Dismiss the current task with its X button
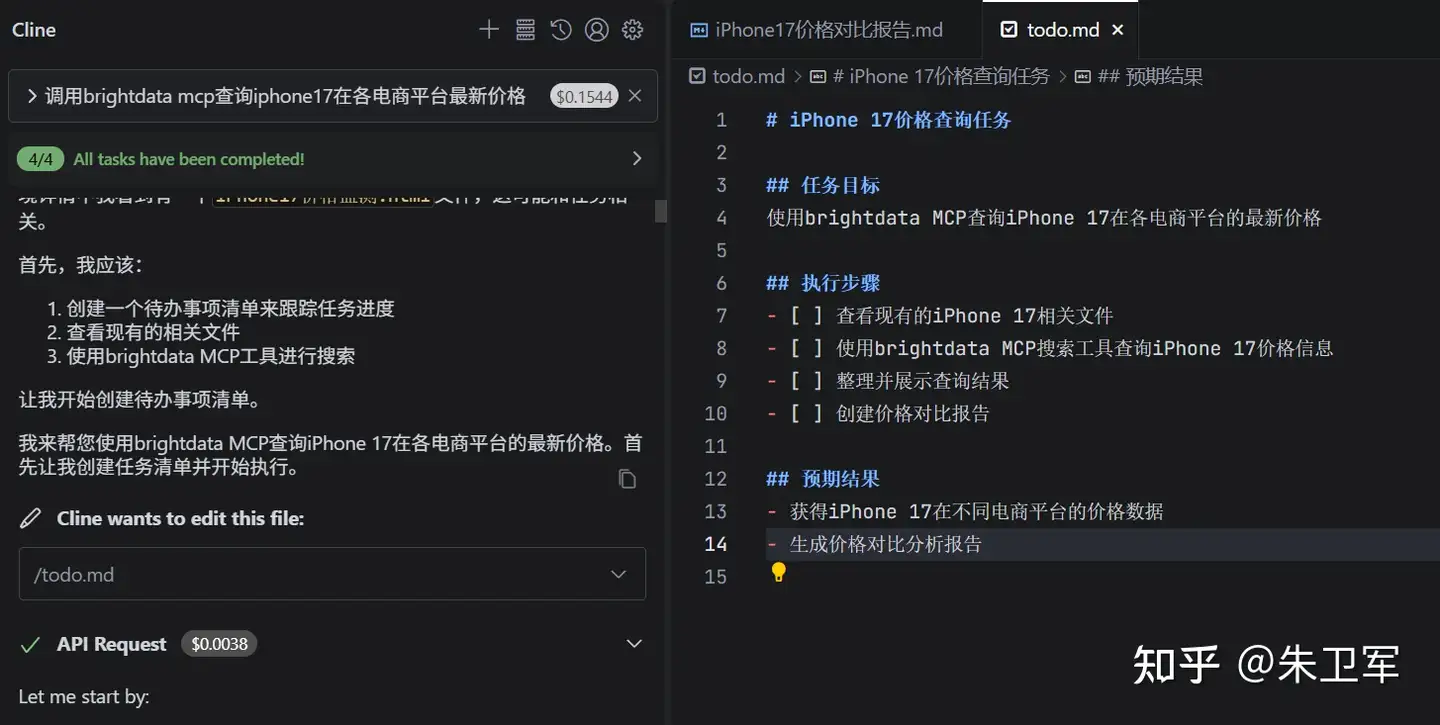This screenshot has height=725, width=1440. (635, 96)
